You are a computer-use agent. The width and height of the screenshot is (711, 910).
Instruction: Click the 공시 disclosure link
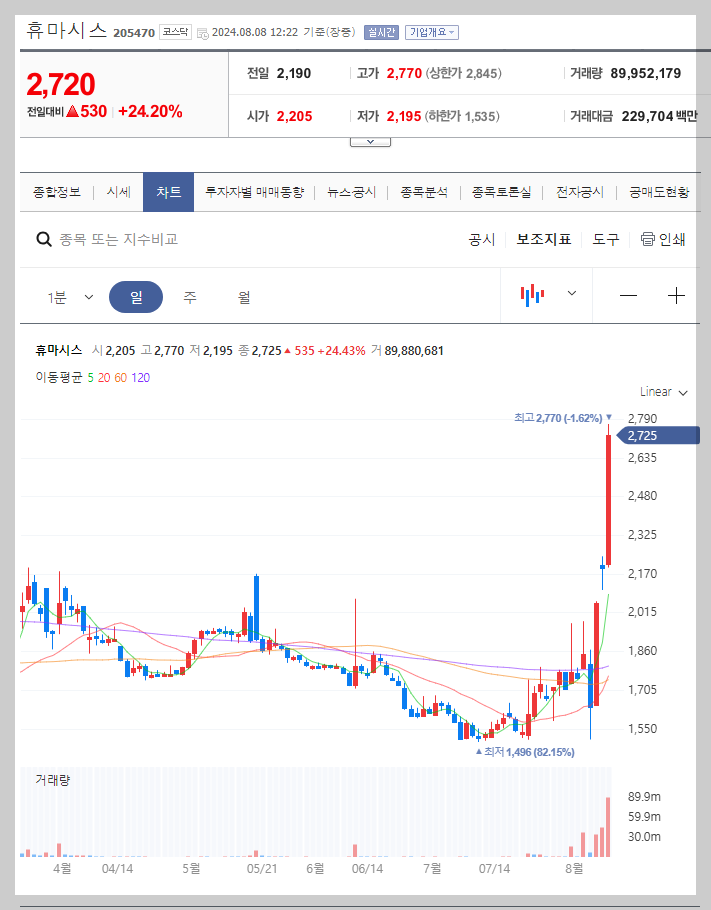(x=481, y=240)
